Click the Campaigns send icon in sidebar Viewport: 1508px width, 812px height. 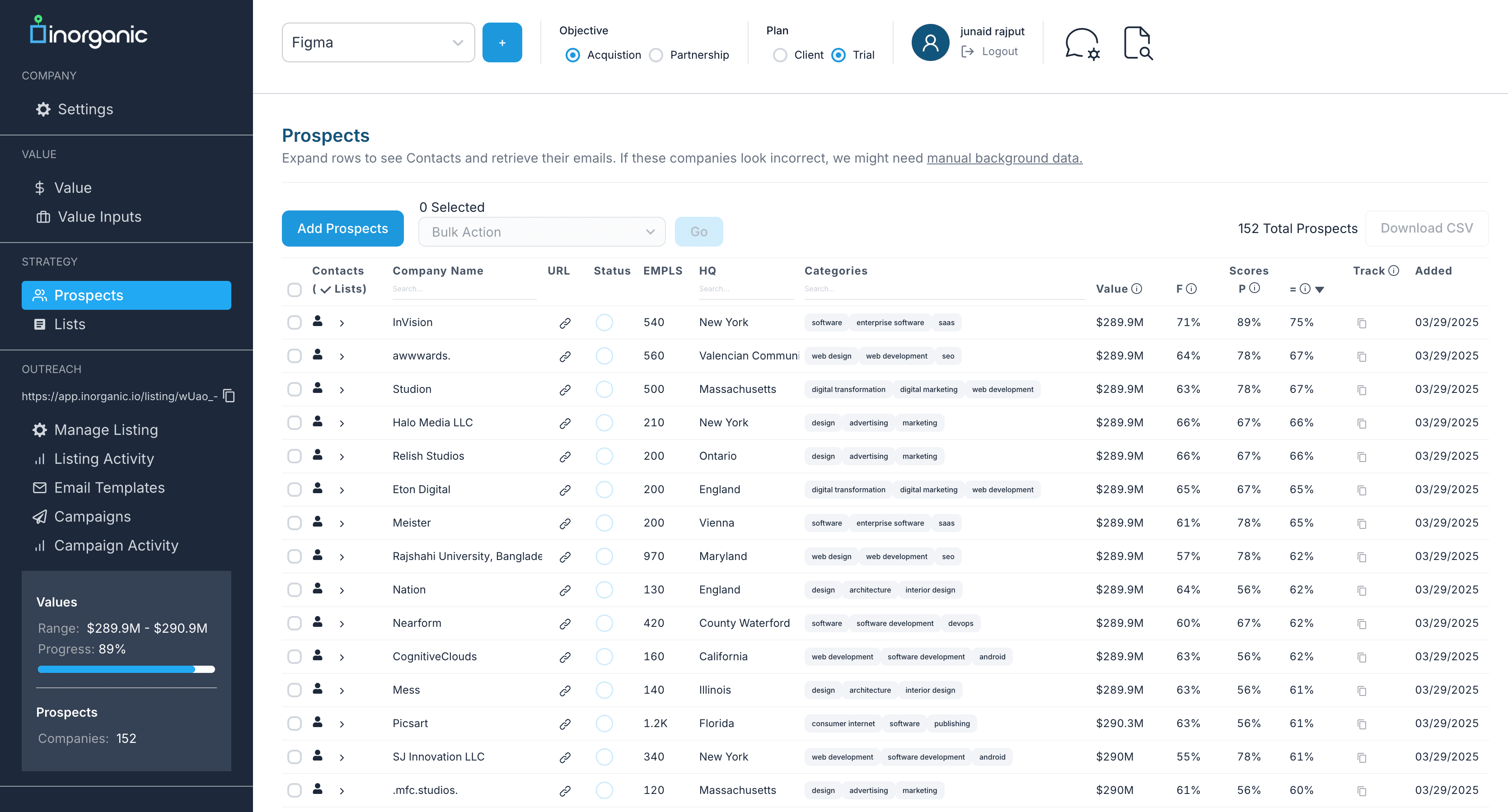click(39, 517)
